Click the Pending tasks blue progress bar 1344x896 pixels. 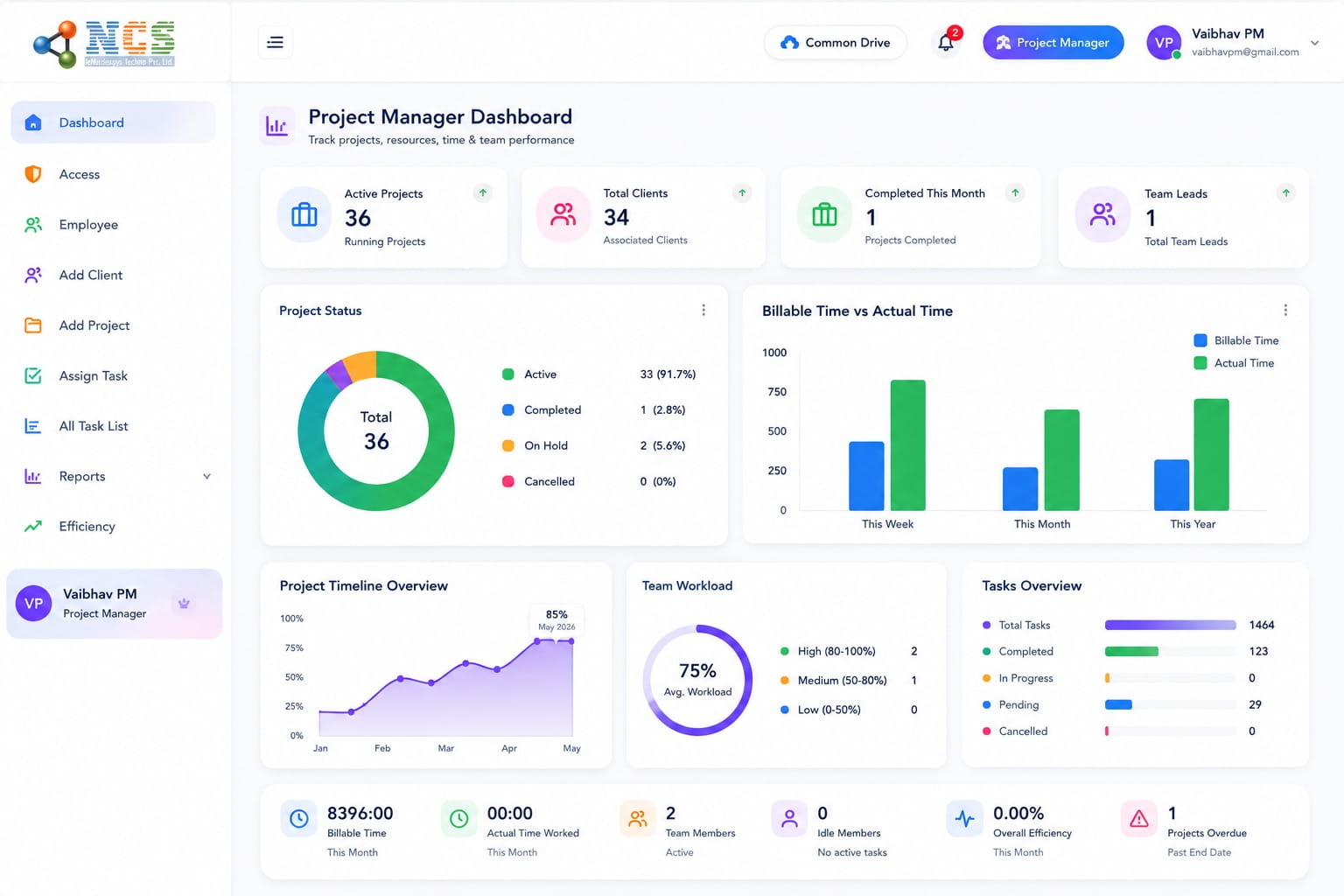(x=1118, y=704)
